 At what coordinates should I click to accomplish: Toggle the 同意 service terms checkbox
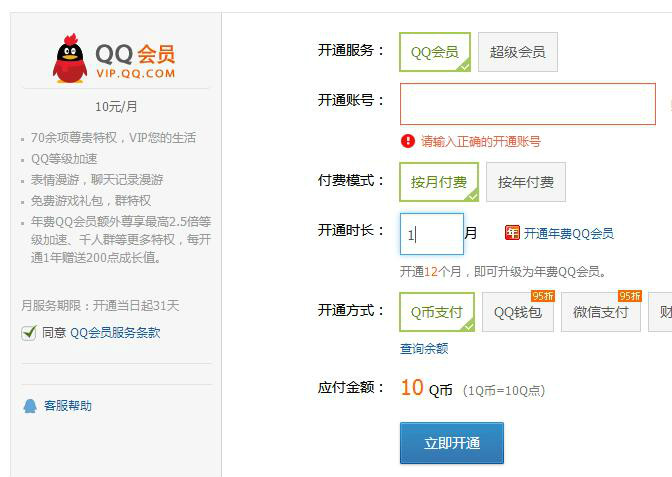pyautogui.click(x=29, y=333)
